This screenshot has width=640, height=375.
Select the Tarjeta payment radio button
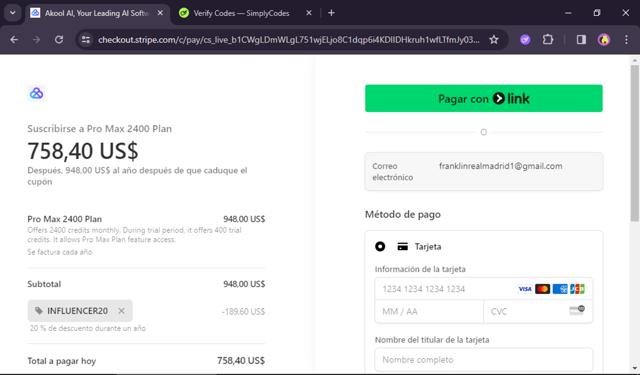pos(380,246)
